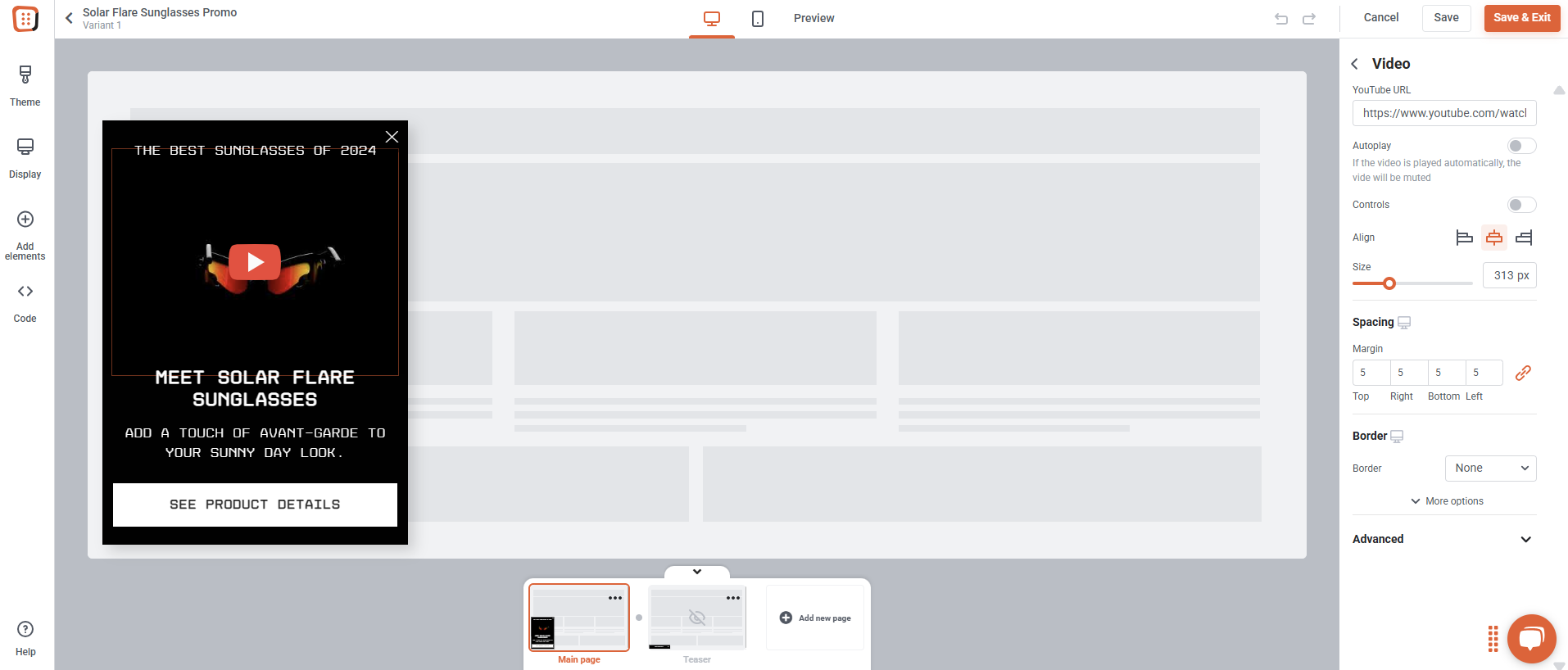The height and width of the screenshot is (670, 1568).
Task: Edit the YouTube URL field
Action: click(1444, 113)
